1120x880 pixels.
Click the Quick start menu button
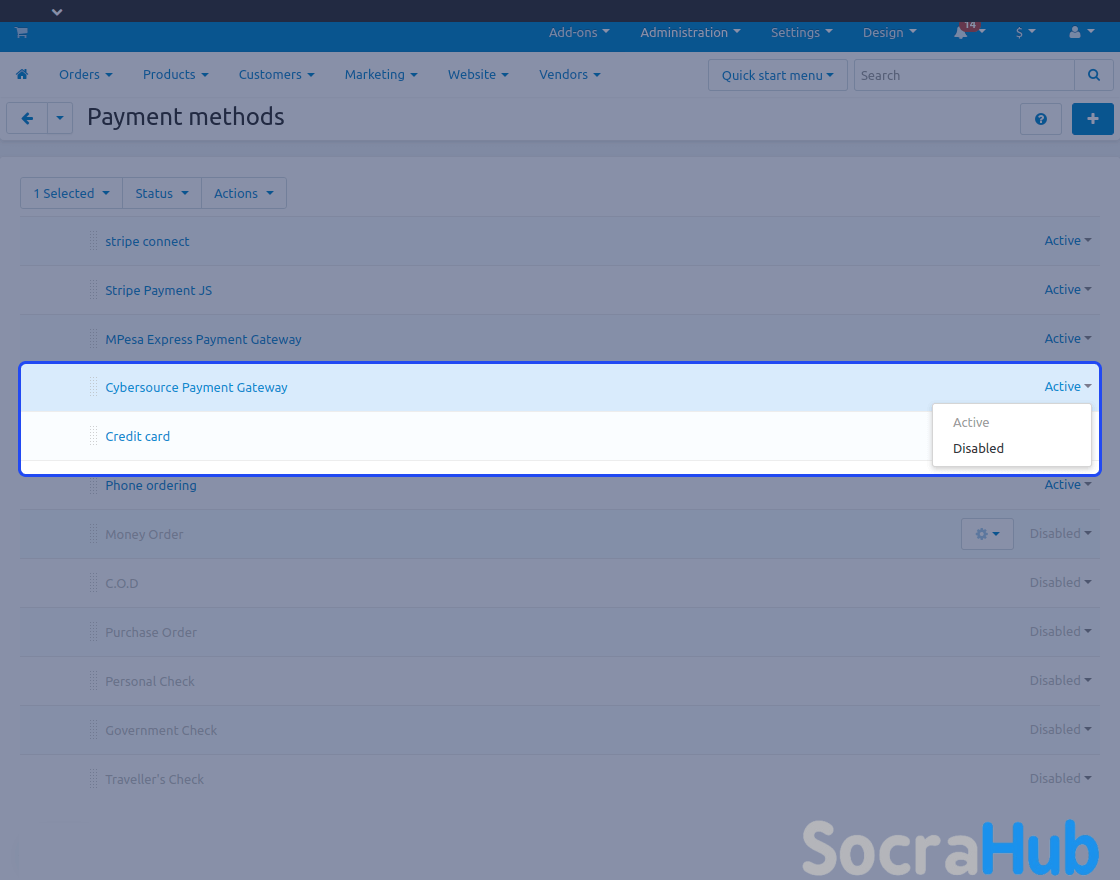(777, 75)
